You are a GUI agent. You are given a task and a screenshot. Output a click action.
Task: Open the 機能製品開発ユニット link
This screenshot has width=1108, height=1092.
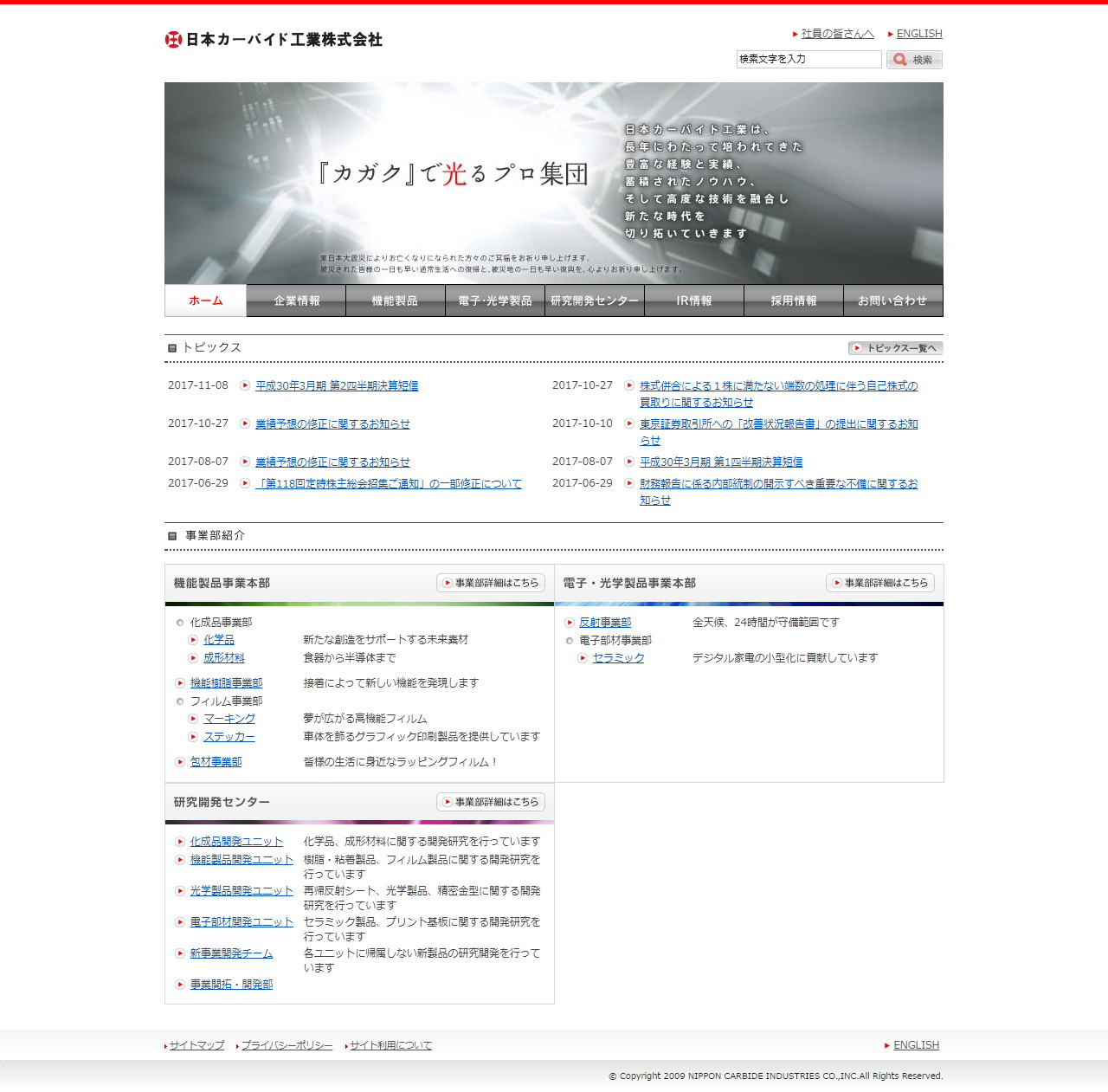tap(242, 860)
